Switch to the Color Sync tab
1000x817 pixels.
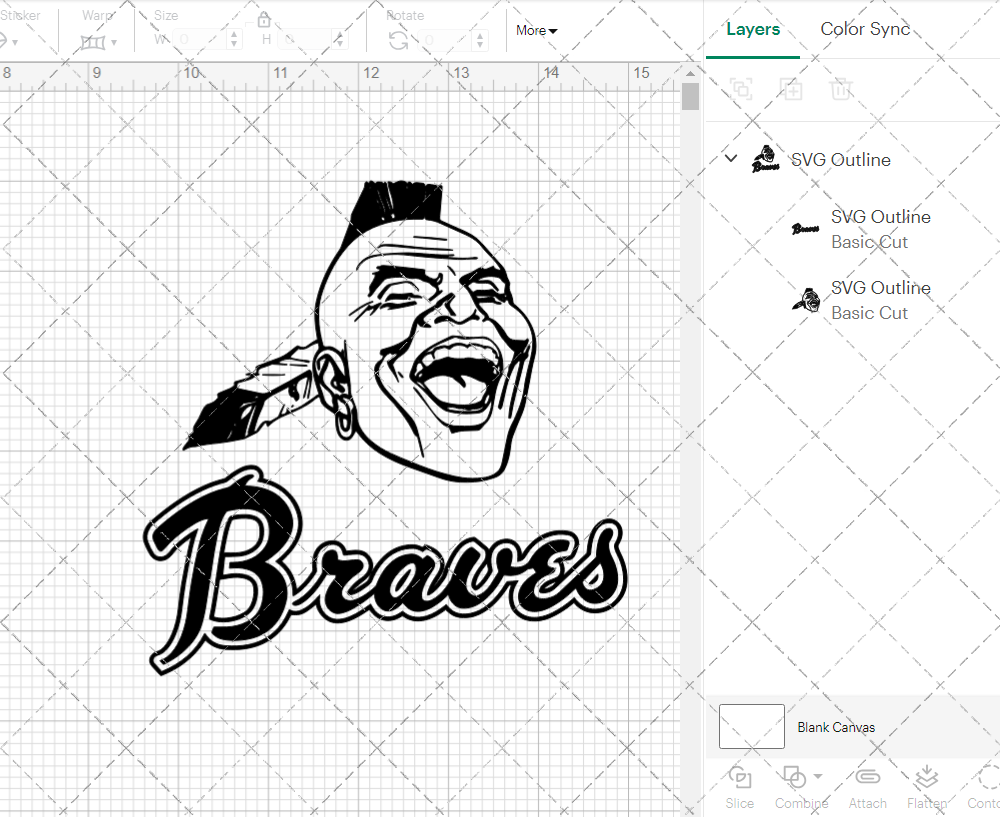(x=865, y=29)
